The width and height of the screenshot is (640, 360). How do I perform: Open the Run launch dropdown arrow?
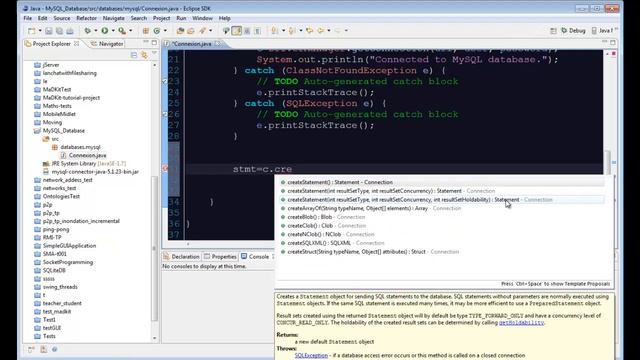tap(113, 31)
